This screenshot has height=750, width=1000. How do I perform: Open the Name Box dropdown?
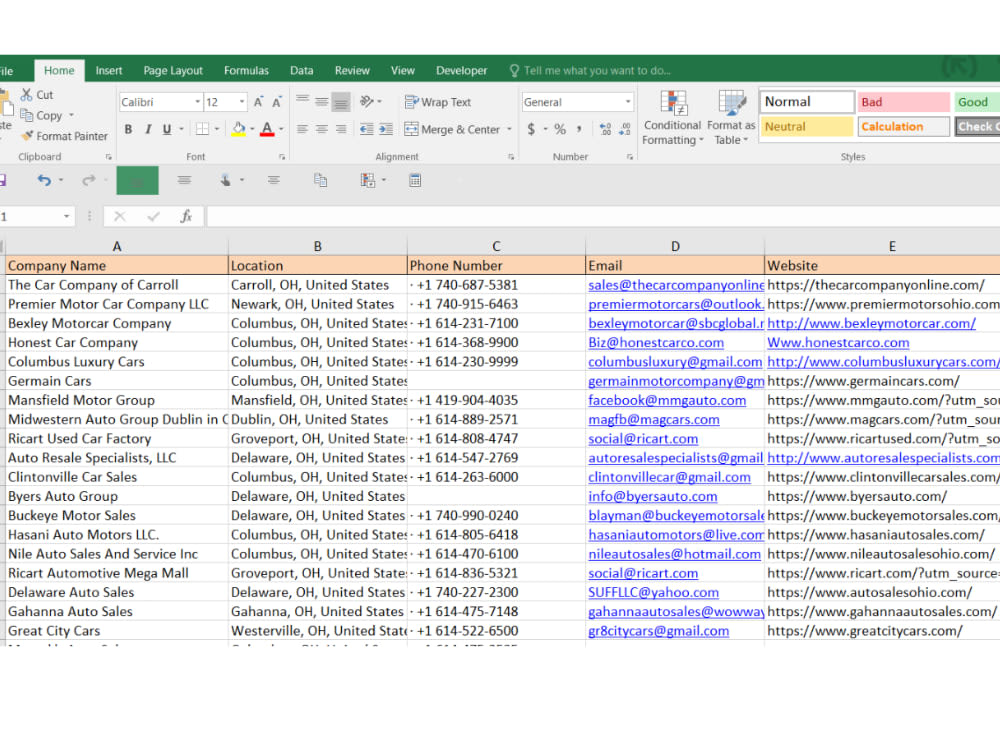pyautogui.click(x=66, y=216)
